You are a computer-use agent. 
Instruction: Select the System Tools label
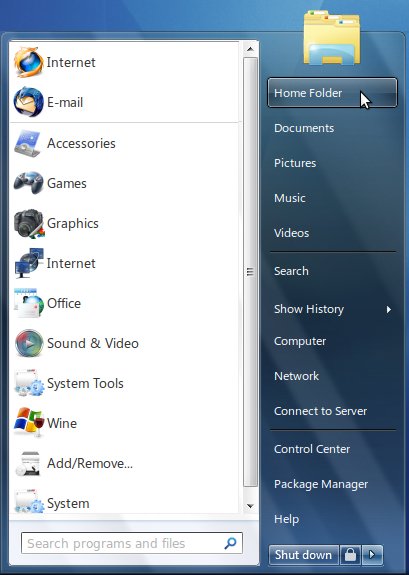click(x=85, y=383)
